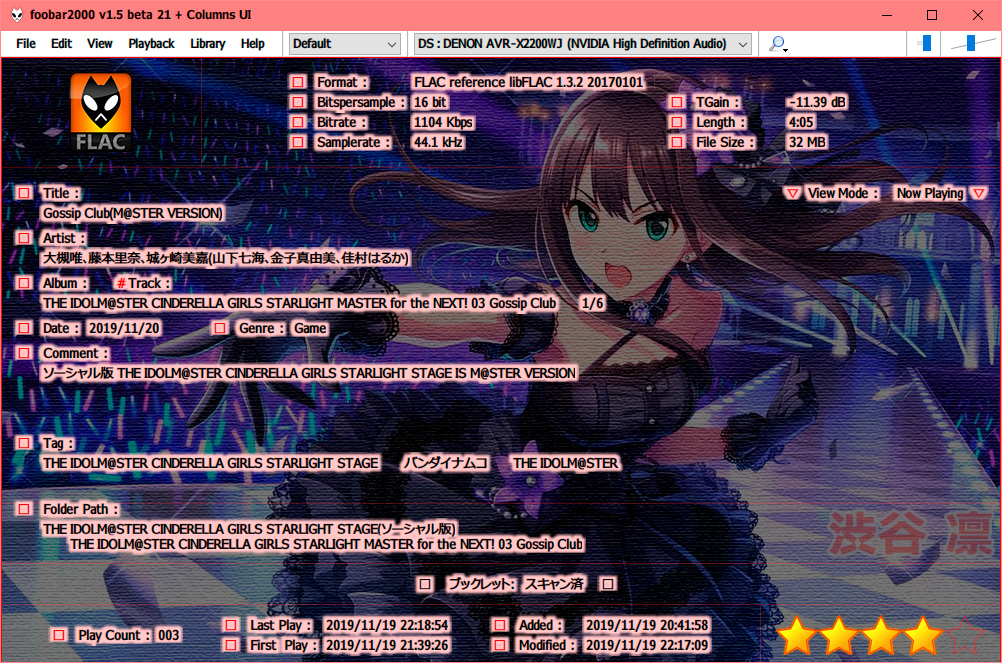Toggle the square next to Bitspersample
1002x663 pixels.
pos(298,102)
